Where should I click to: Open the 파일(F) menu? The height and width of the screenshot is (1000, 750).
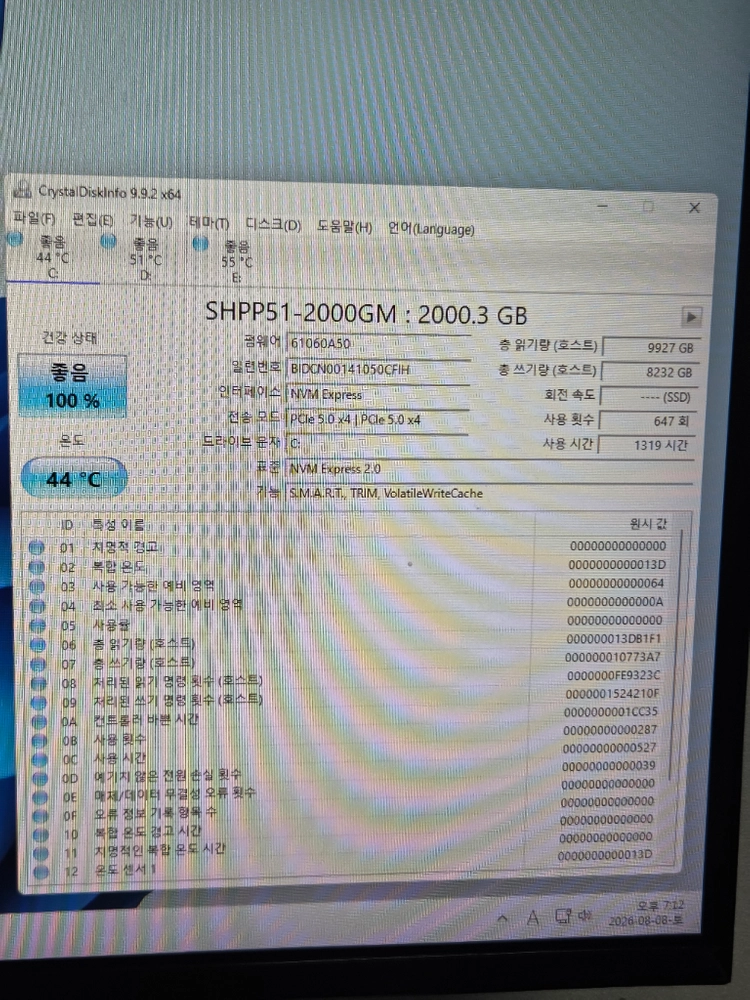(x=34, y=218)
